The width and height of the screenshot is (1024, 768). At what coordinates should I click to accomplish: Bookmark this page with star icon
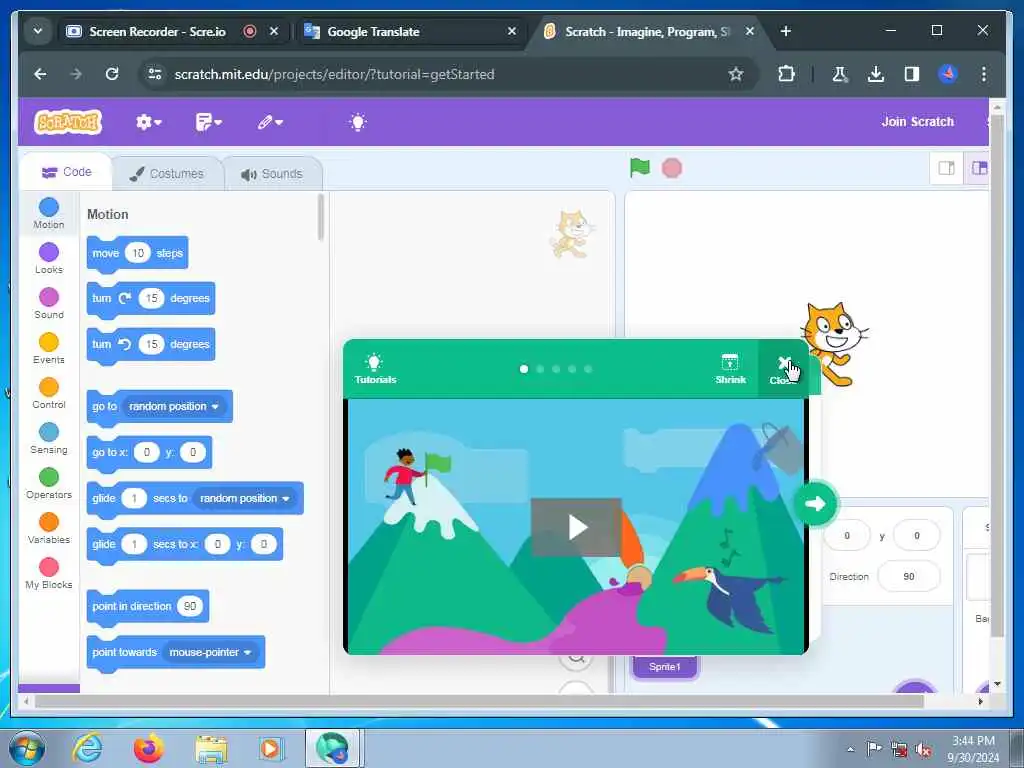735,74
